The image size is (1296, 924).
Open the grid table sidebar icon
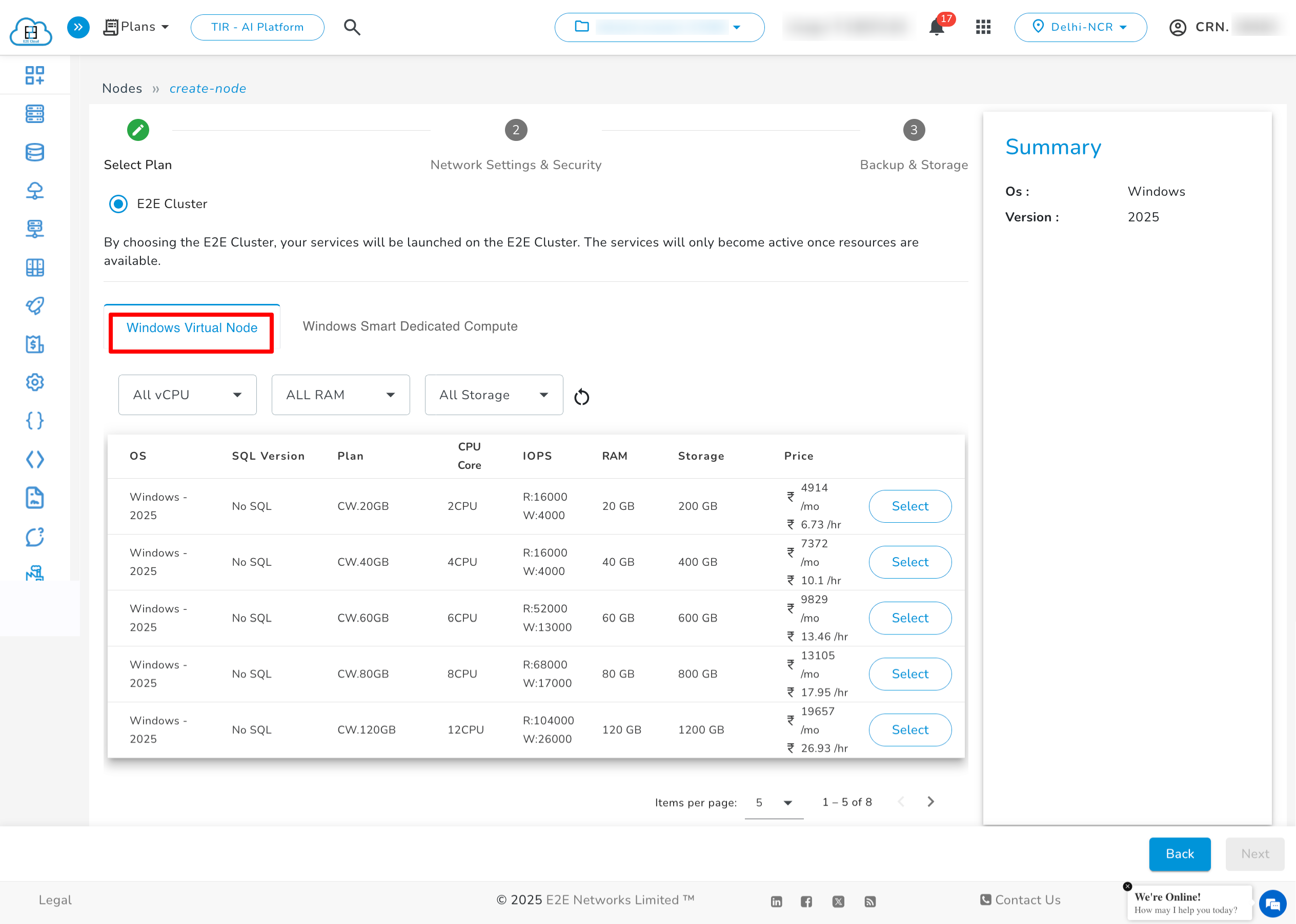click(x=35, y=268)
